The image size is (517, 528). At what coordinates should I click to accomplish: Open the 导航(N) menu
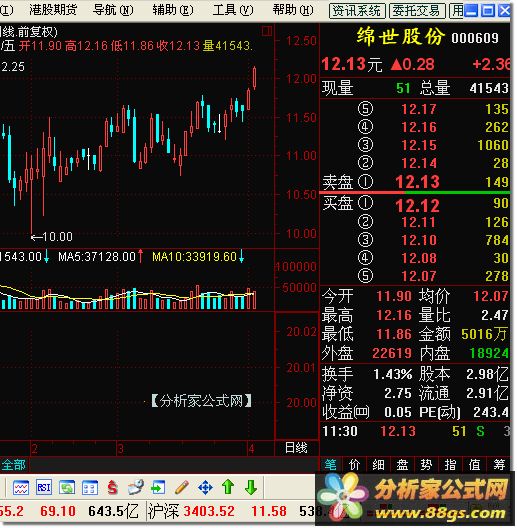coord(113,10)
